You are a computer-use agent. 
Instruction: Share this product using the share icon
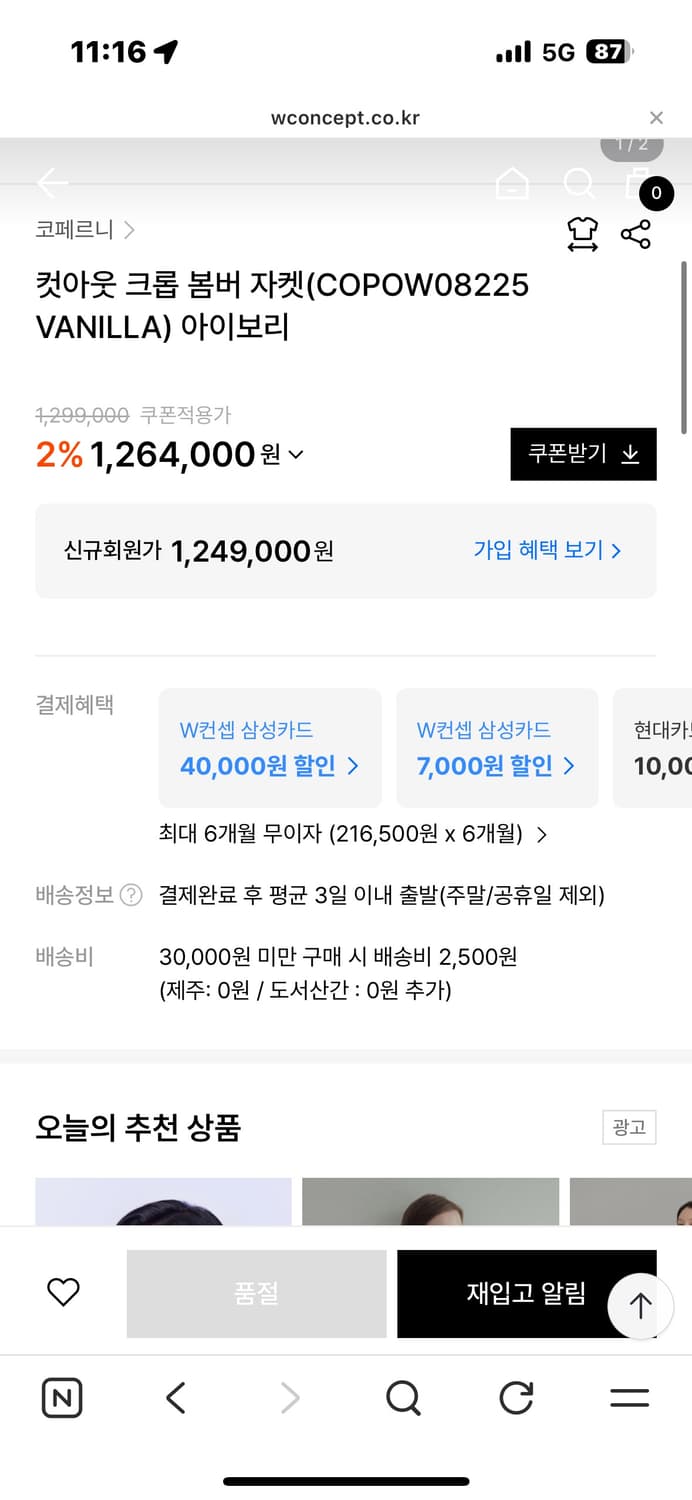point(636,234)
